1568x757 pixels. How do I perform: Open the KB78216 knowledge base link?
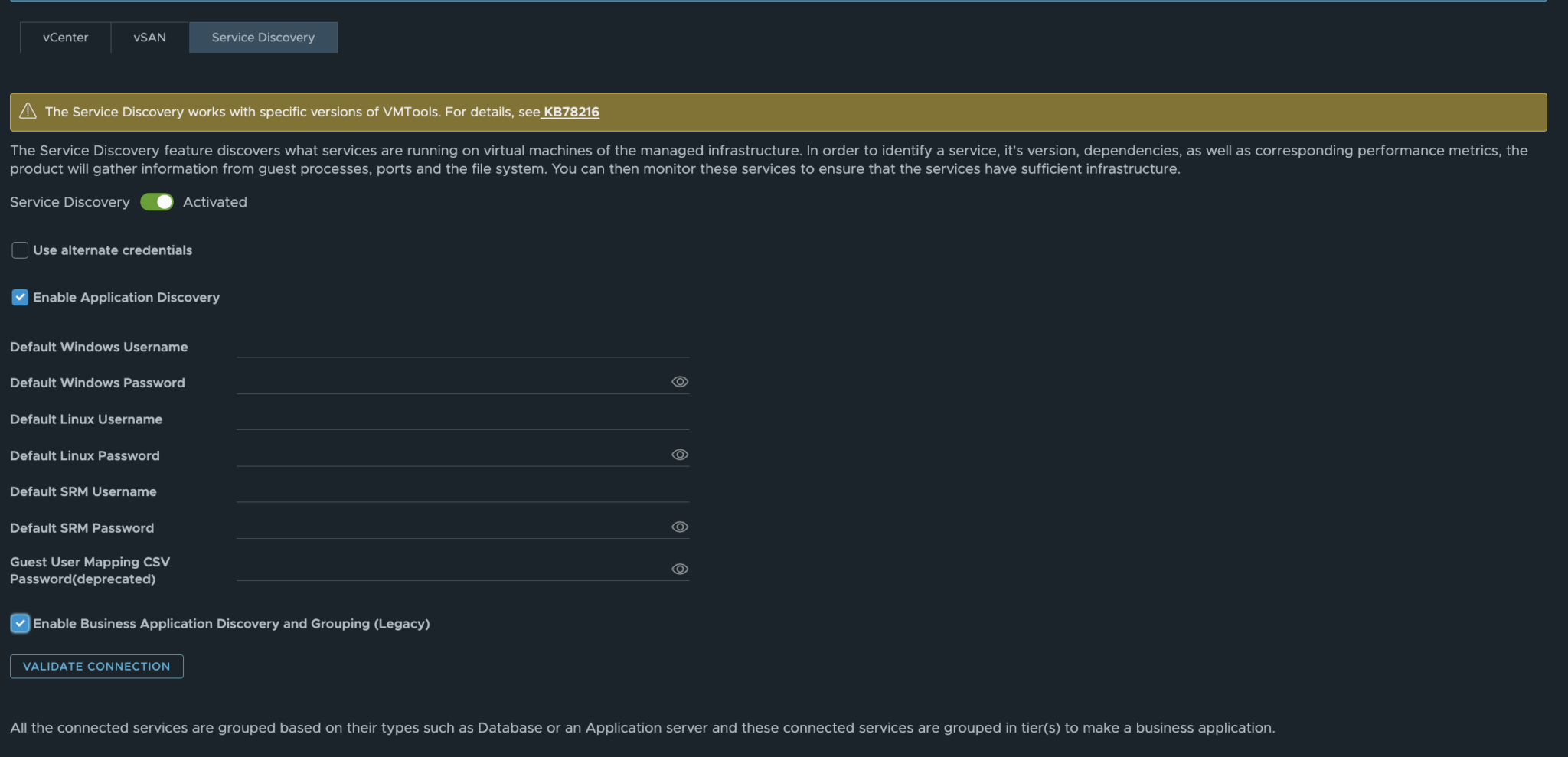tap(570, 112)
